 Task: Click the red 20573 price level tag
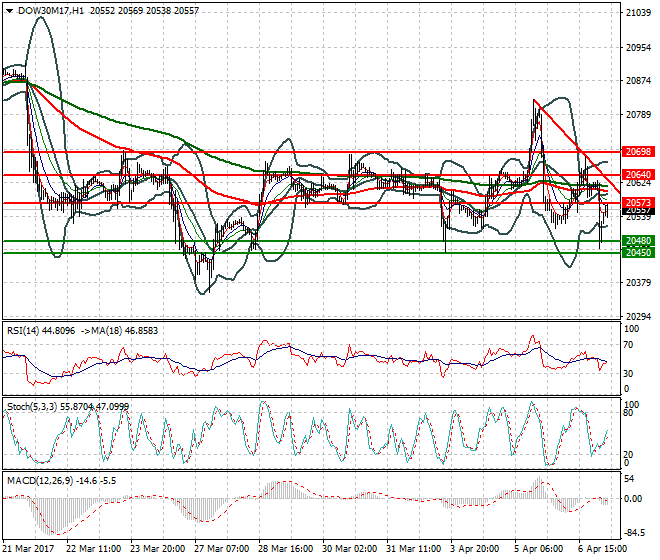pos(637,203)
